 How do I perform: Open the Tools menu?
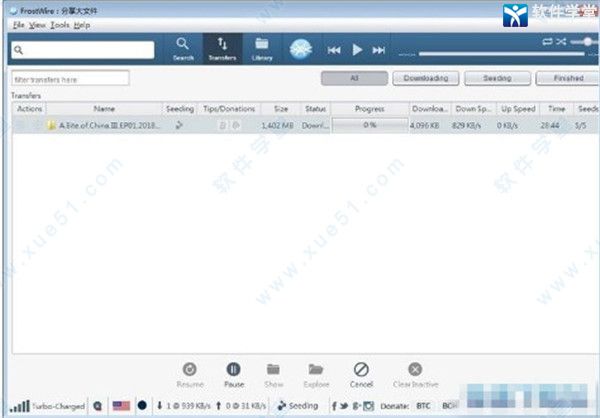(61, 24)
